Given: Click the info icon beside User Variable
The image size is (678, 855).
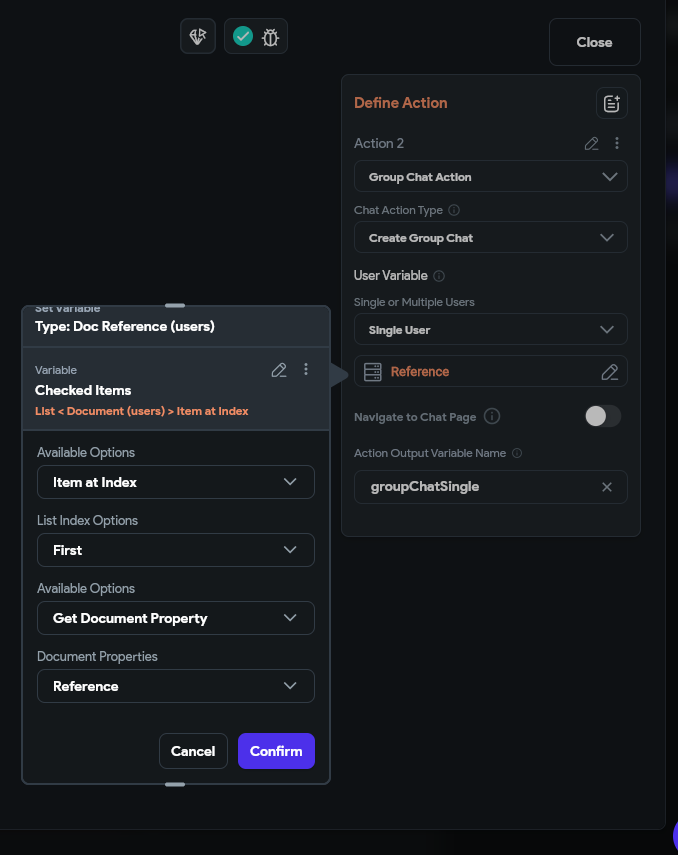Looking at the screenshot, I should pos(440,275).
